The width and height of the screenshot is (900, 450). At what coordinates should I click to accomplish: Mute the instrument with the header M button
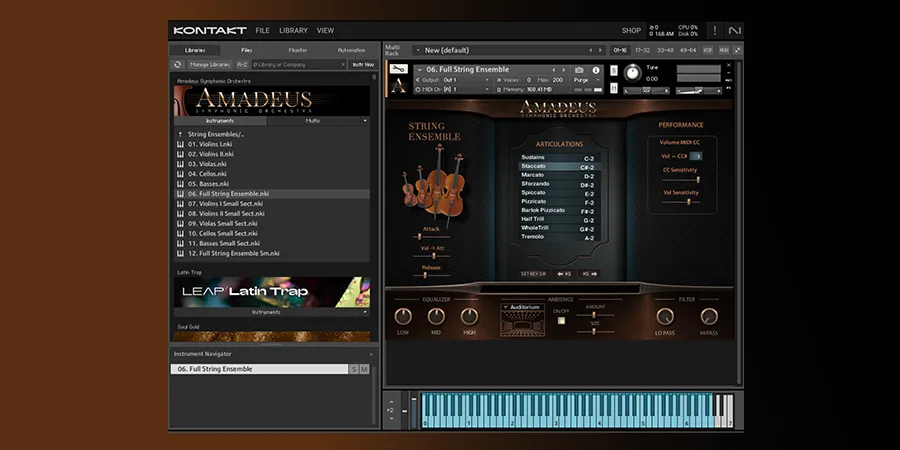tap(614, 88)
